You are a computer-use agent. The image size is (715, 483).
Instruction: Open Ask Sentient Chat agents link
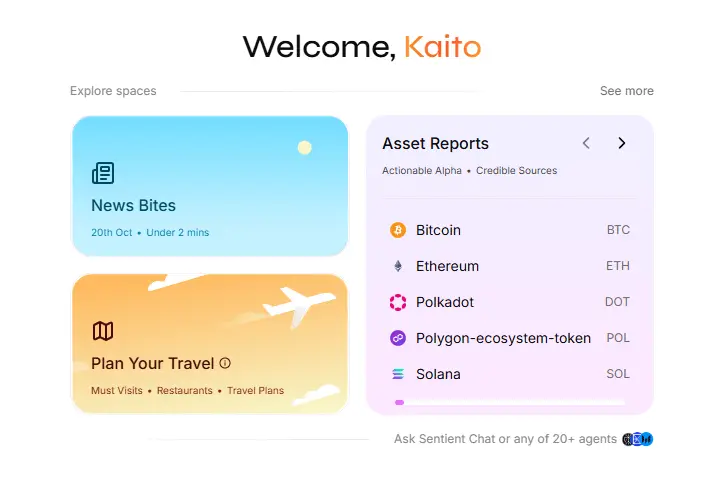(505, 439)
